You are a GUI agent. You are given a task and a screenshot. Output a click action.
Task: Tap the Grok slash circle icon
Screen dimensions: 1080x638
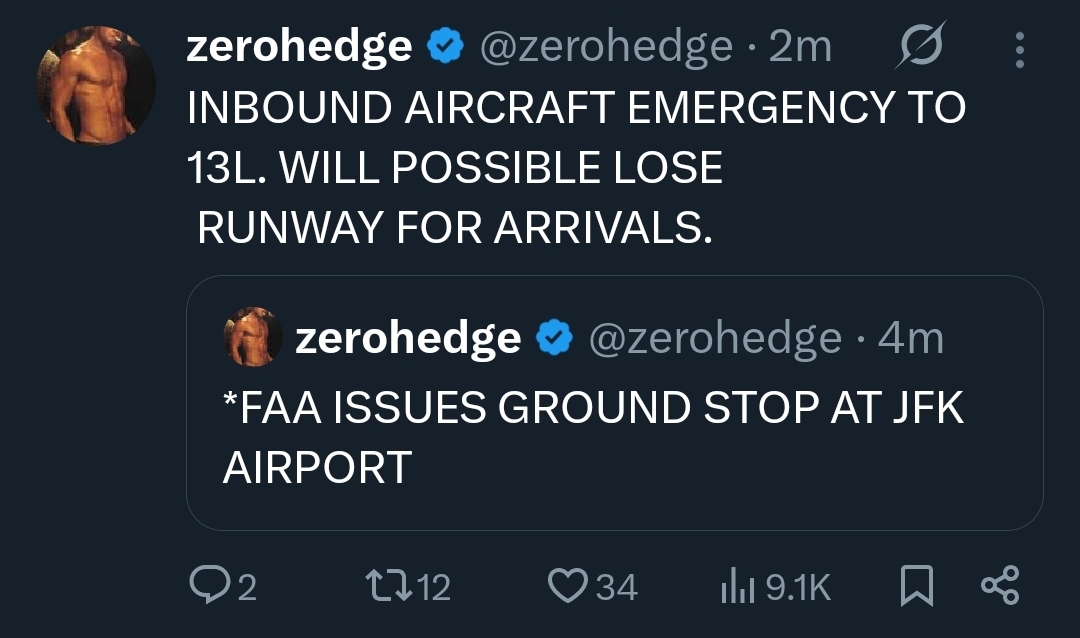click(x=921, y=47)
